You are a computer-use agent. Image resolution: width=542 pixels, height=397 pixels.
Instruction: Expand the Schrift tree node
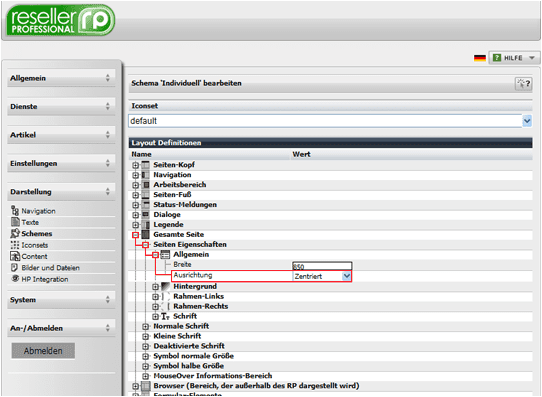pyautogui.click(x=156, y=317)
